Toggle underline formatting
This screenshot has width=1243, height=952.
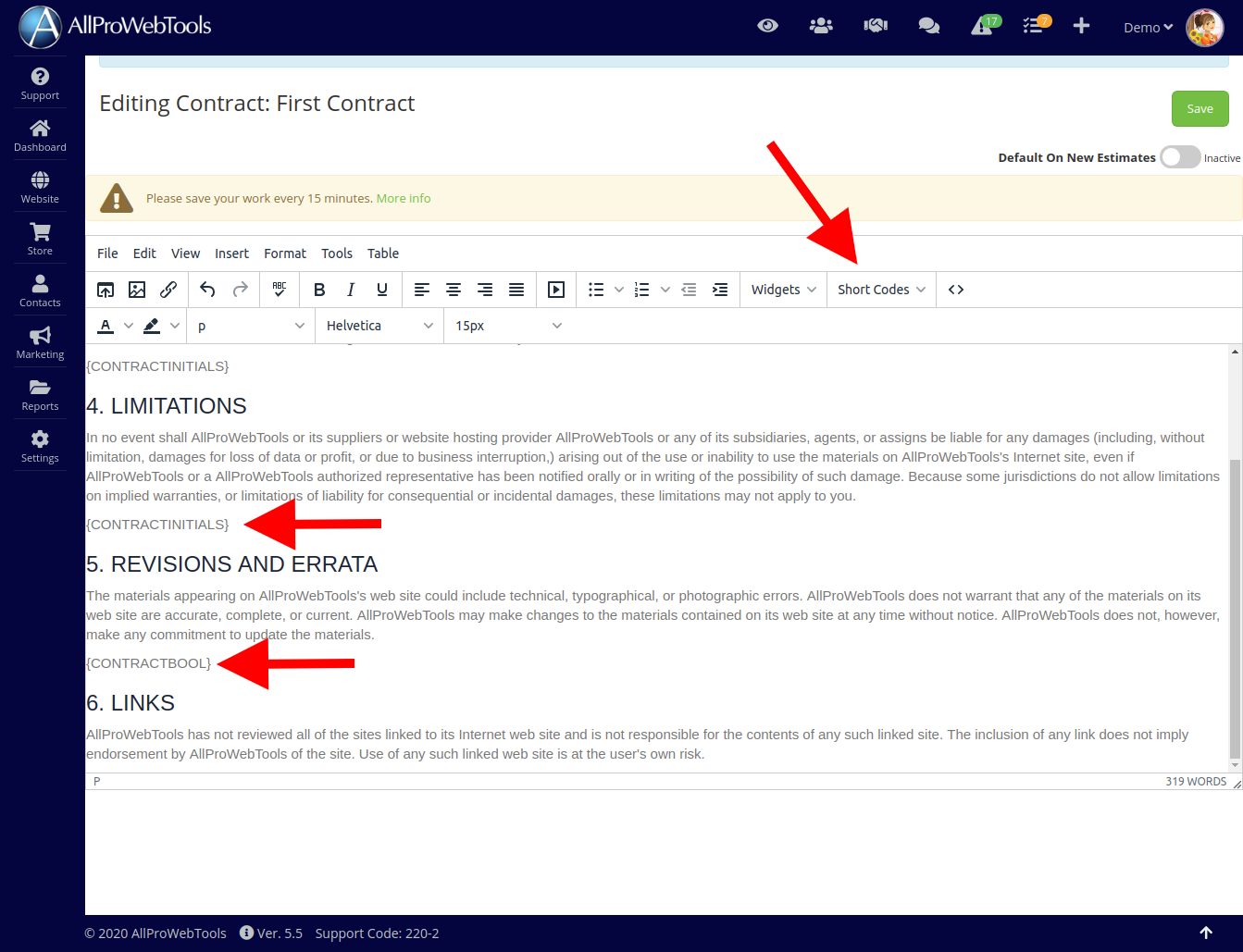click(382, 290)
